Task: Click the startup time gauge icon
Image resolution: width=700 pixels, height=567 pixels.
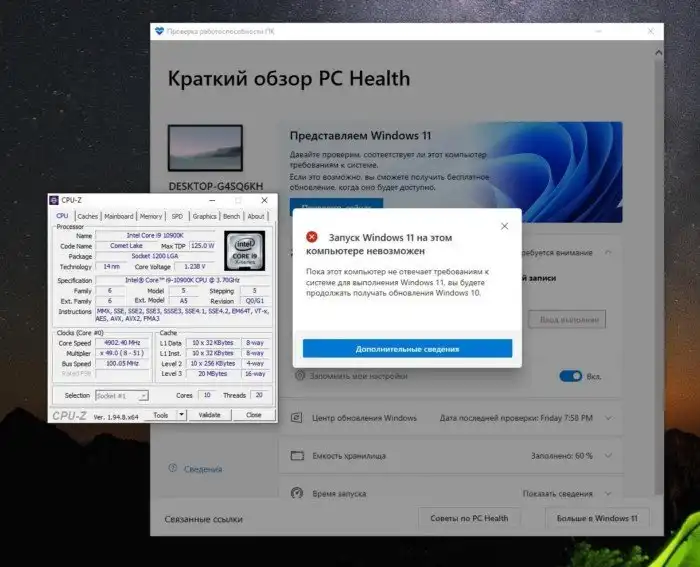Action: click(297, 493)
